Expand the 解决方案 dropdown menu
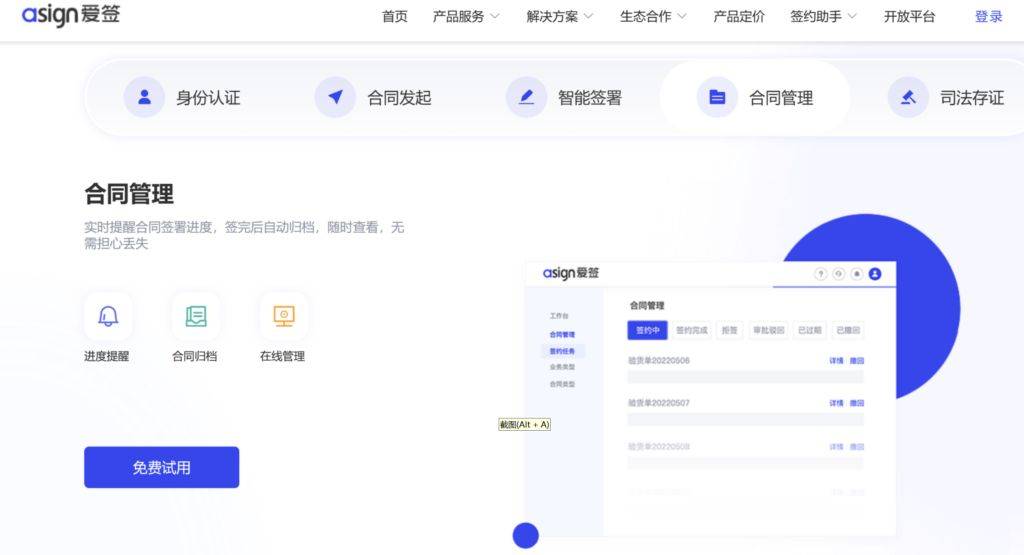The height and width of the screenshot is (555, 1024). point(560,16)
